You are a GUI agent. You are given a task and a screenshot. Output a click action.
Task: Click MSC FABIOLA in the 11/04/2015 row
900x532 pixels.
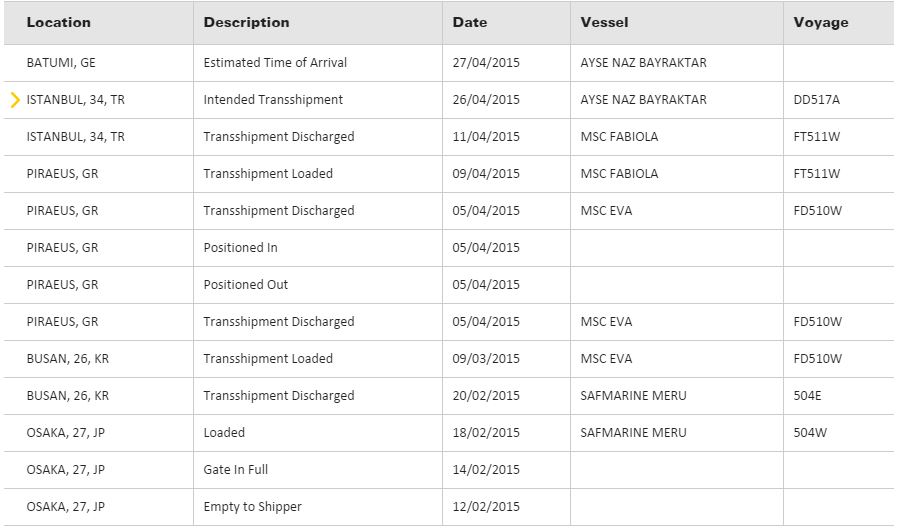[x=619, y=137]
